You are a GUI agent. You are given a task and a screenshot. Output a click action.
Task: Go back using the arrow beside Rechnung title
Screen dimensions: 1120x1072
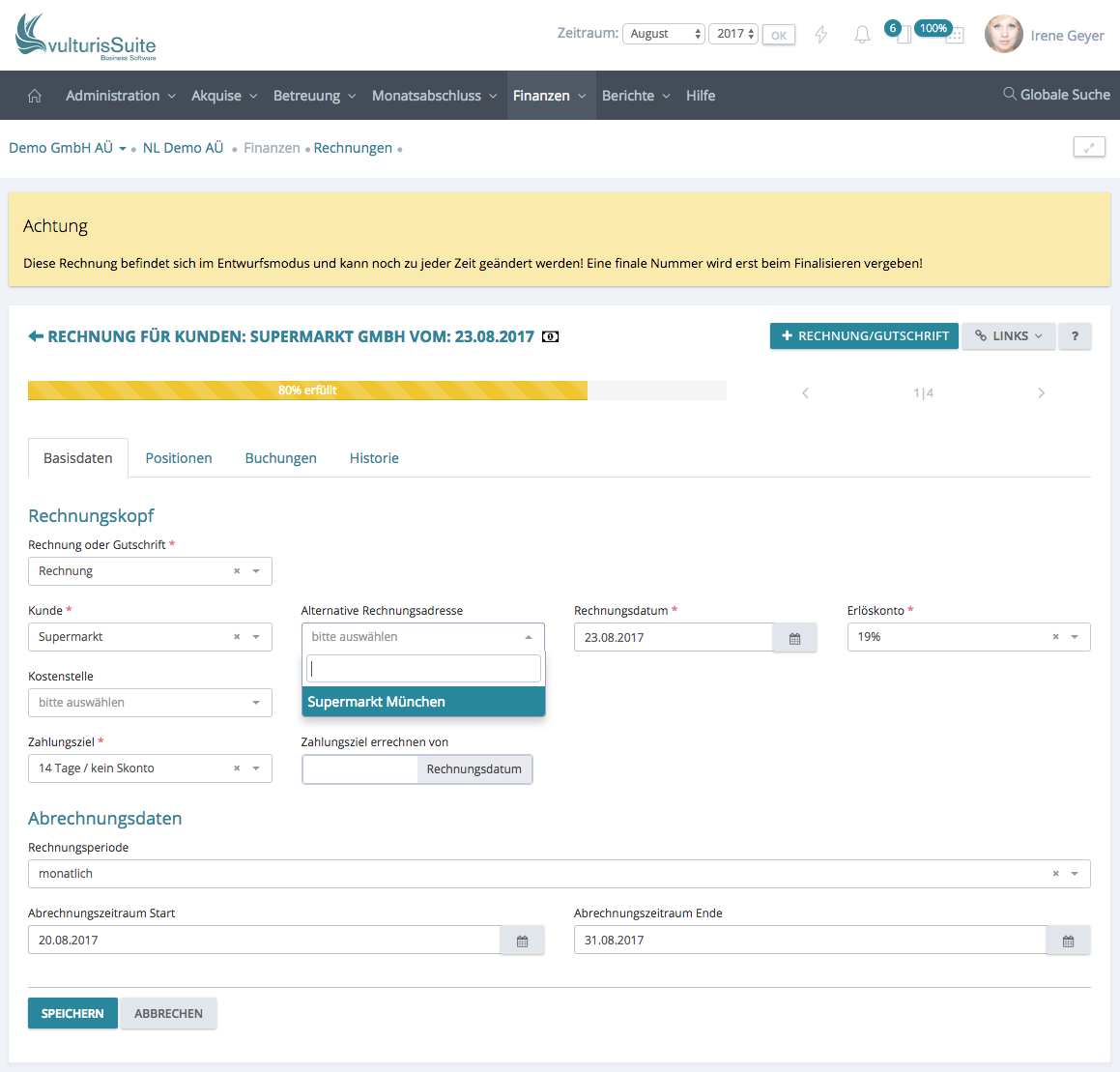coord(36,336)
